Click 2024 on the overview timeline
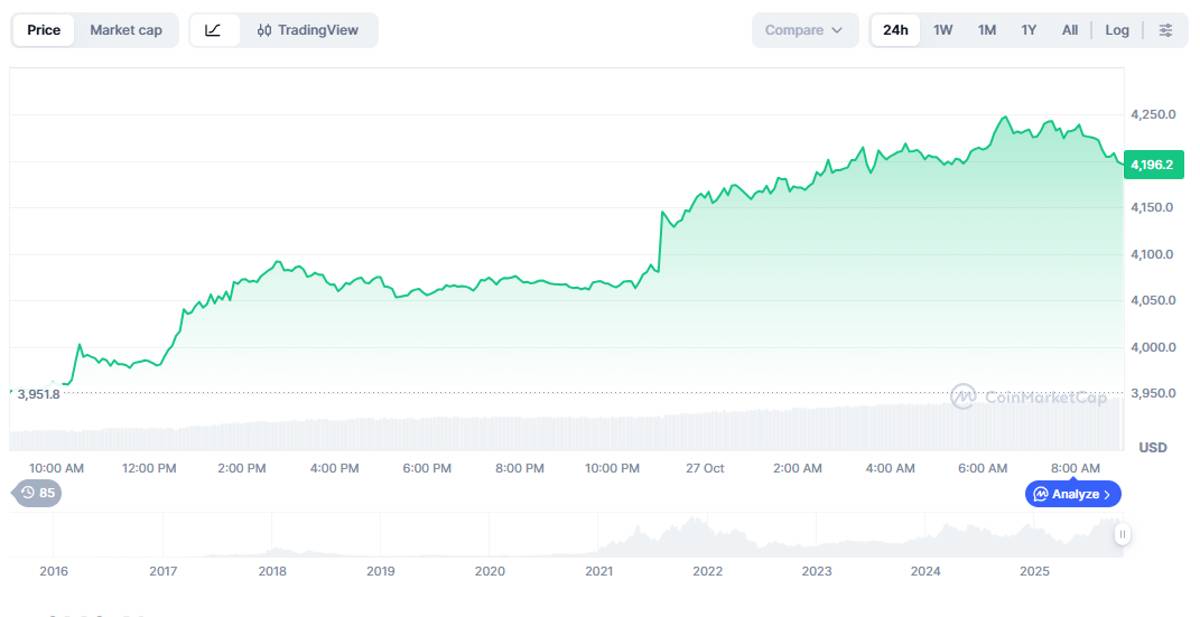 [926, 571]
